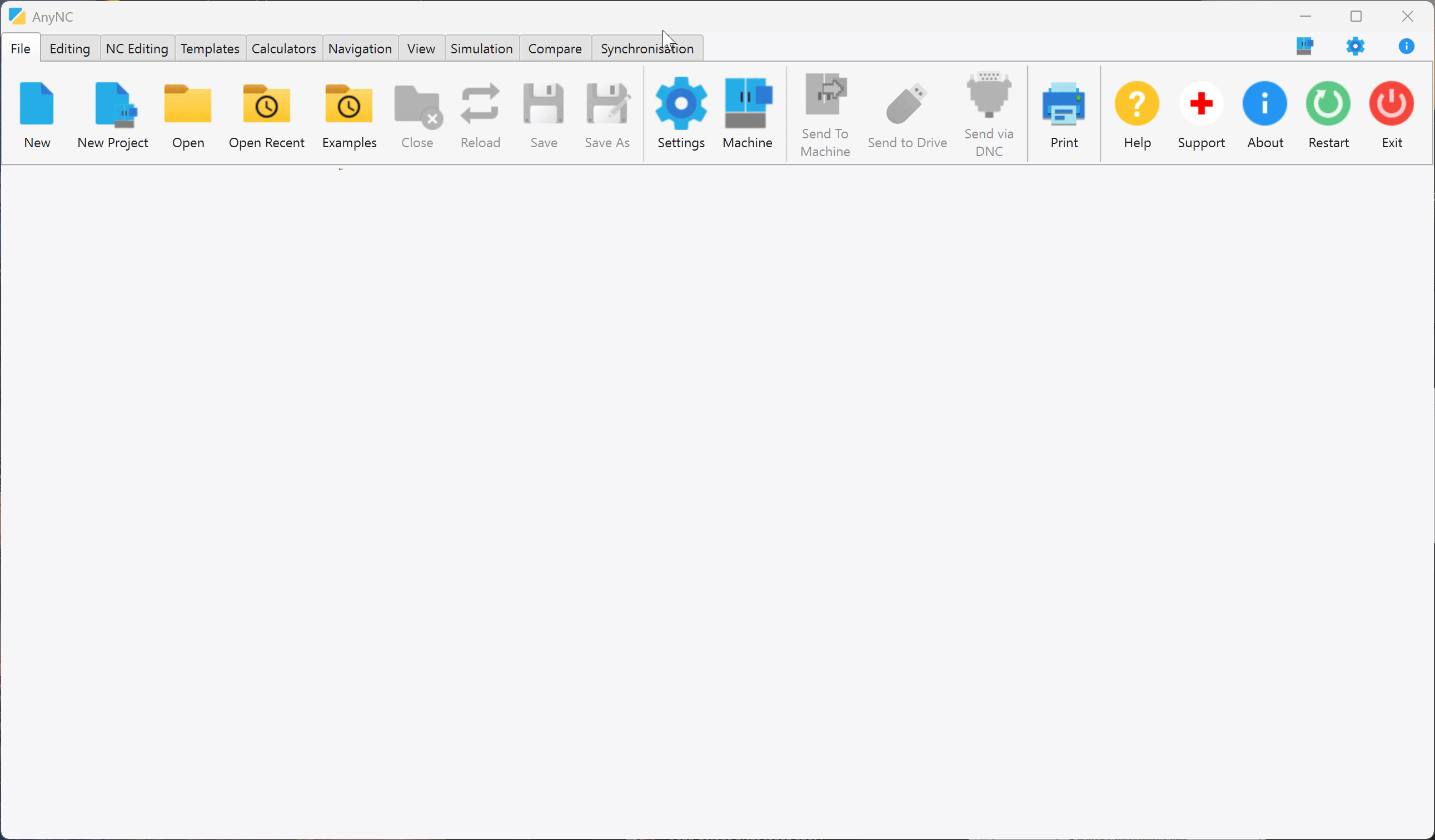Restart the application
The width and height of the screenshot is (1435, 840).
pos(1328,103)
